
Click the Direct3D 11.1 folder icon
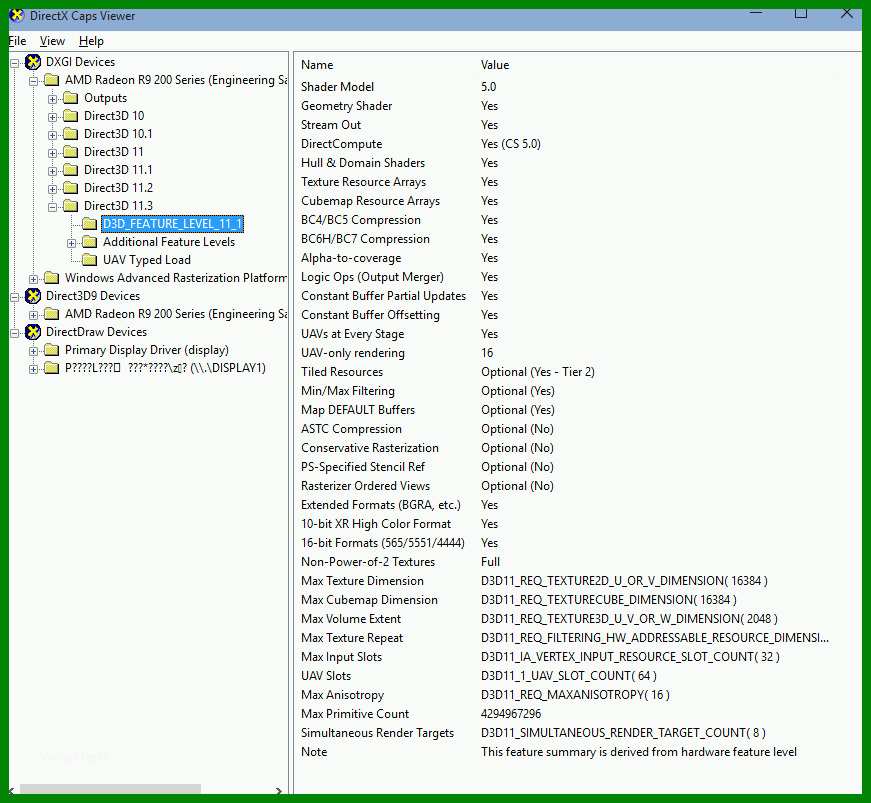tap(71, 170)
